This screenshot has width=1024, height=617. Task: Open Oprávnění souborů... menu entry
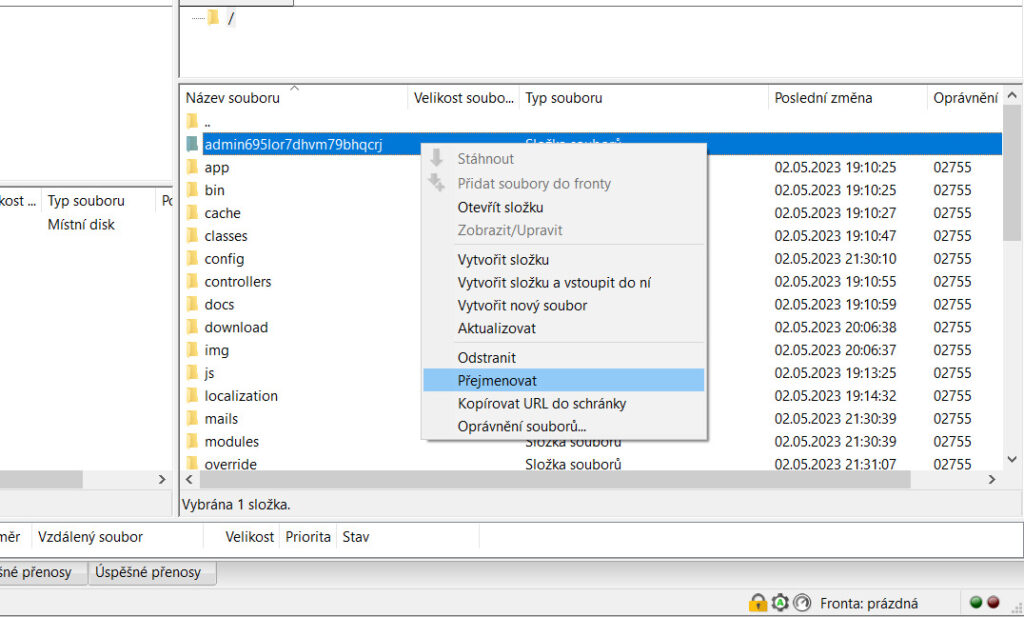click(563, 426)
